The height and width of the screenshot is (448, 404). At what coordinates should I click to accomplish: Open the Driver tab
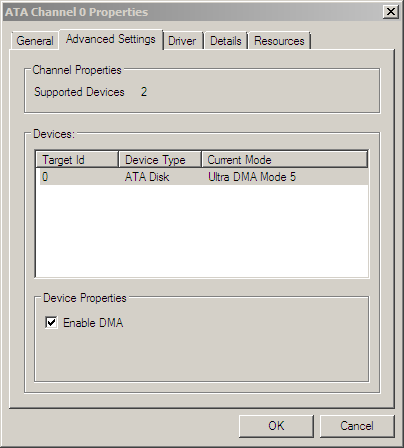point(182,41)
